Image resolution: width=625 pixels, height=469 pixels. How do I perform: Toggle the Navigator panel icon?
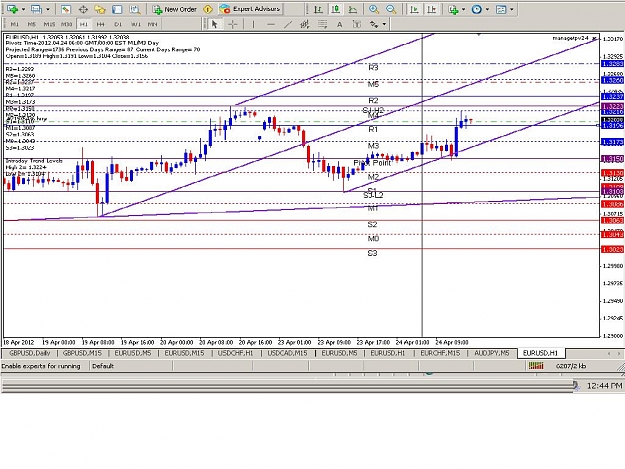pos(100,9)
